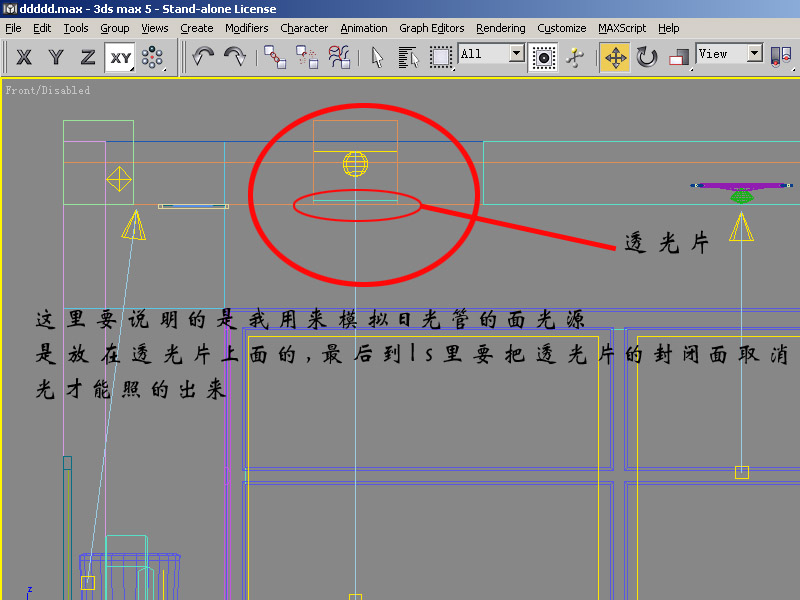Open the Edit menu
The height and width of the screenshot is (600, 800).
pos(42,28)
